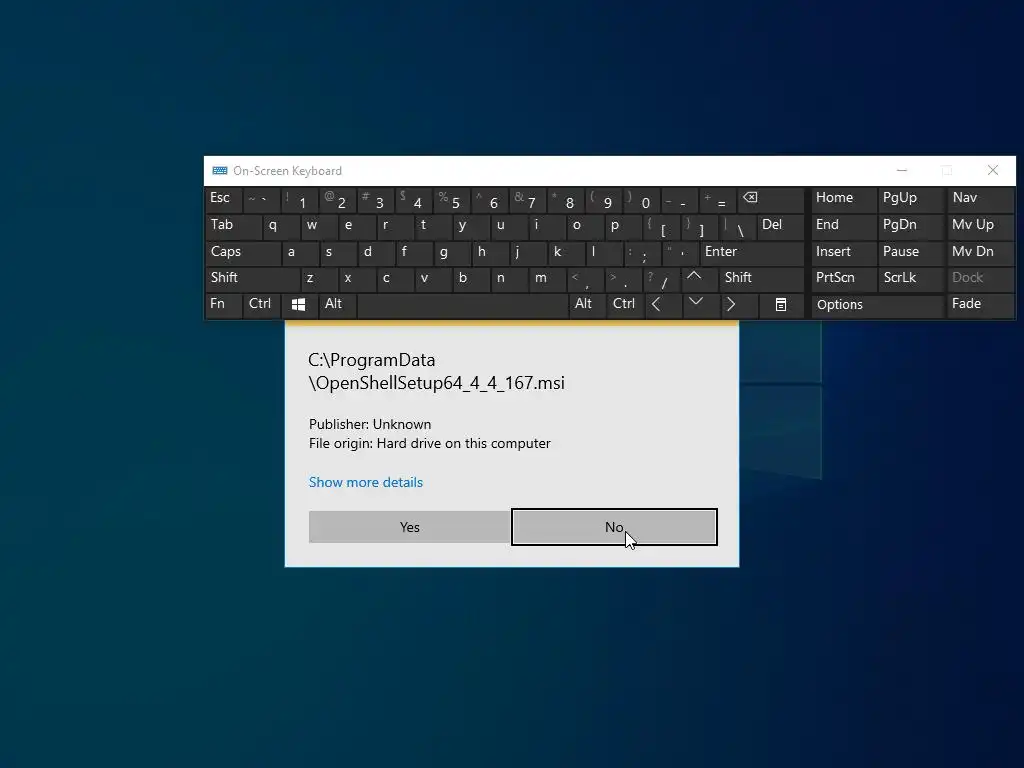Toggle the left Shift key
The height and width of the screenshot is (768, 1024).
click(x=253, y=279)
